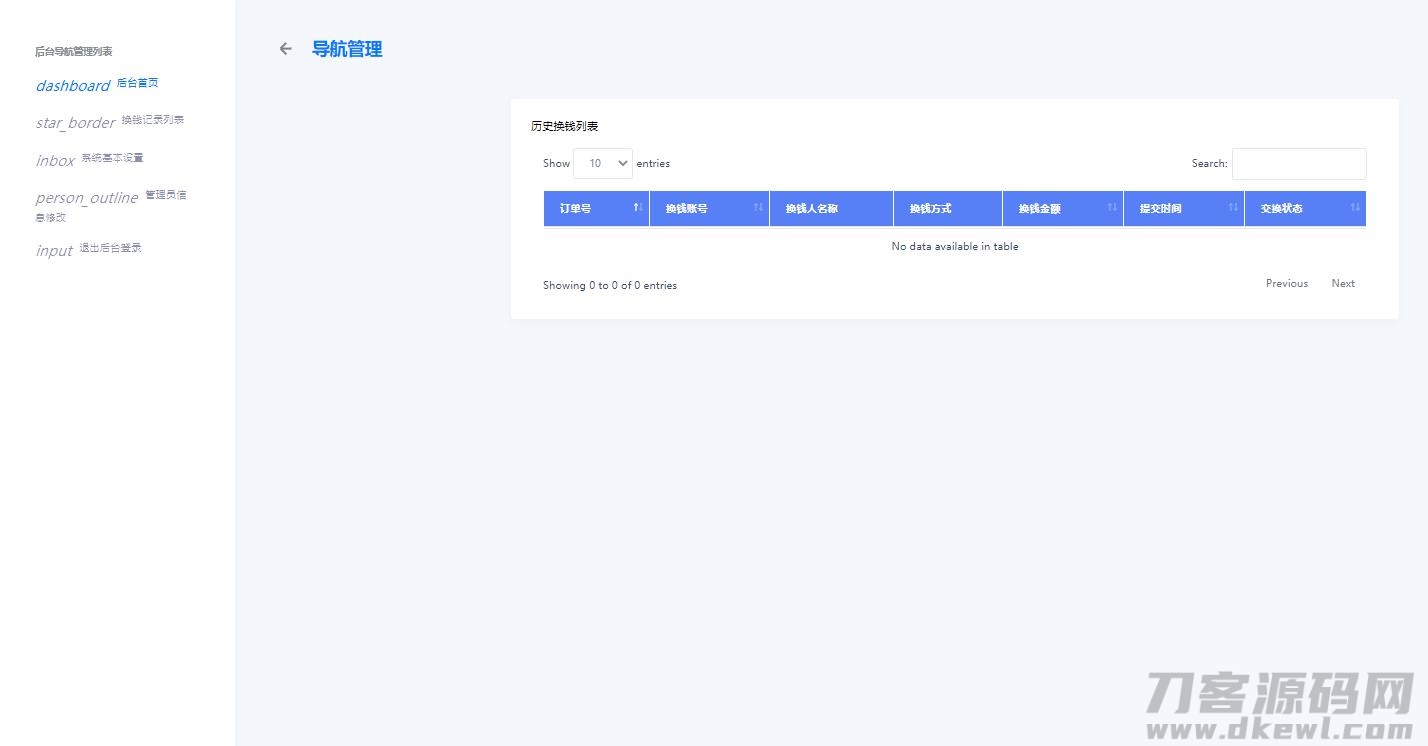Click sort arrows in 换钱账号 column header

(x=758, y=208)
